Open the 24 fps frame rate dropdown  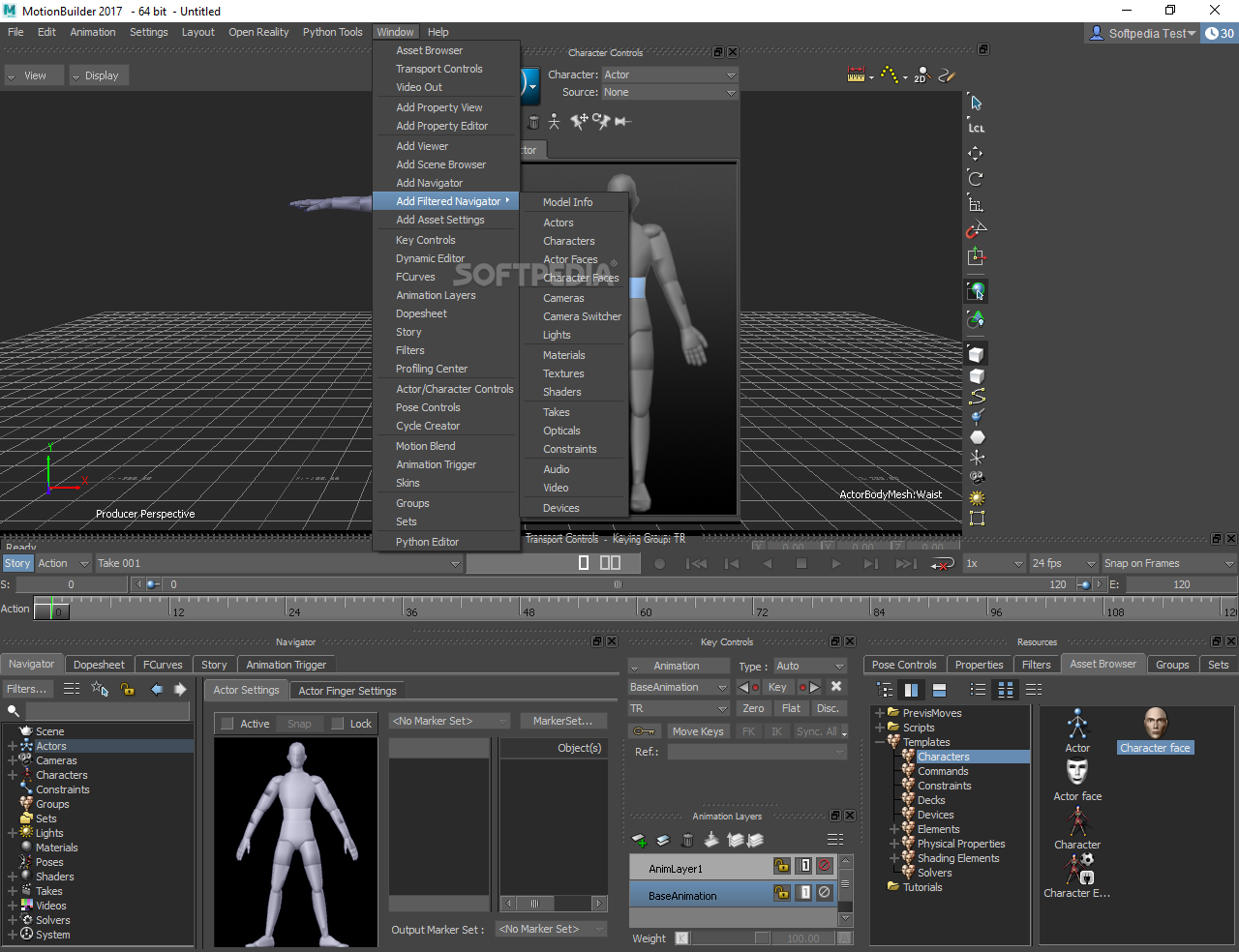coord(1064,563)
